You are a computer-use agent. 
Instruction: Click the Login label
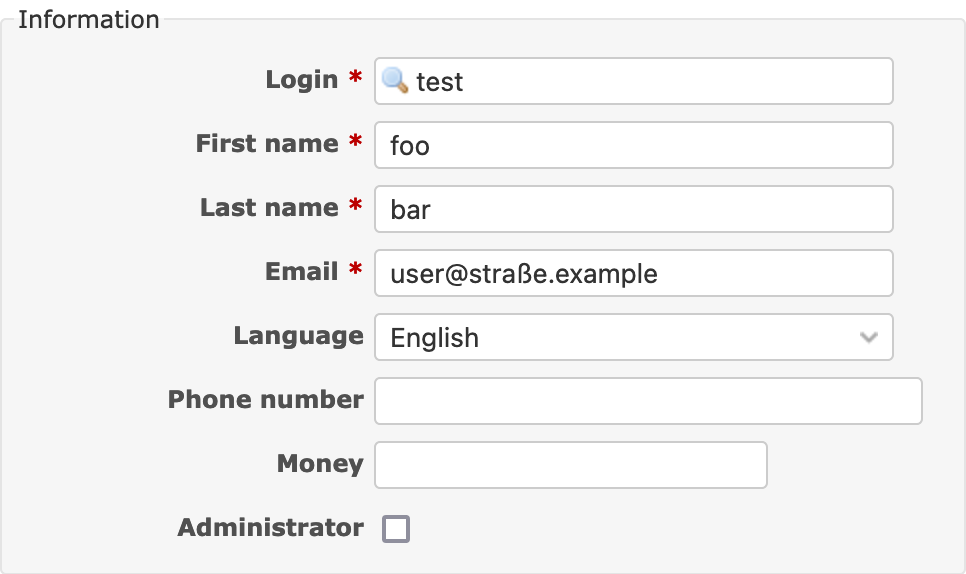(x=302, y=80)
